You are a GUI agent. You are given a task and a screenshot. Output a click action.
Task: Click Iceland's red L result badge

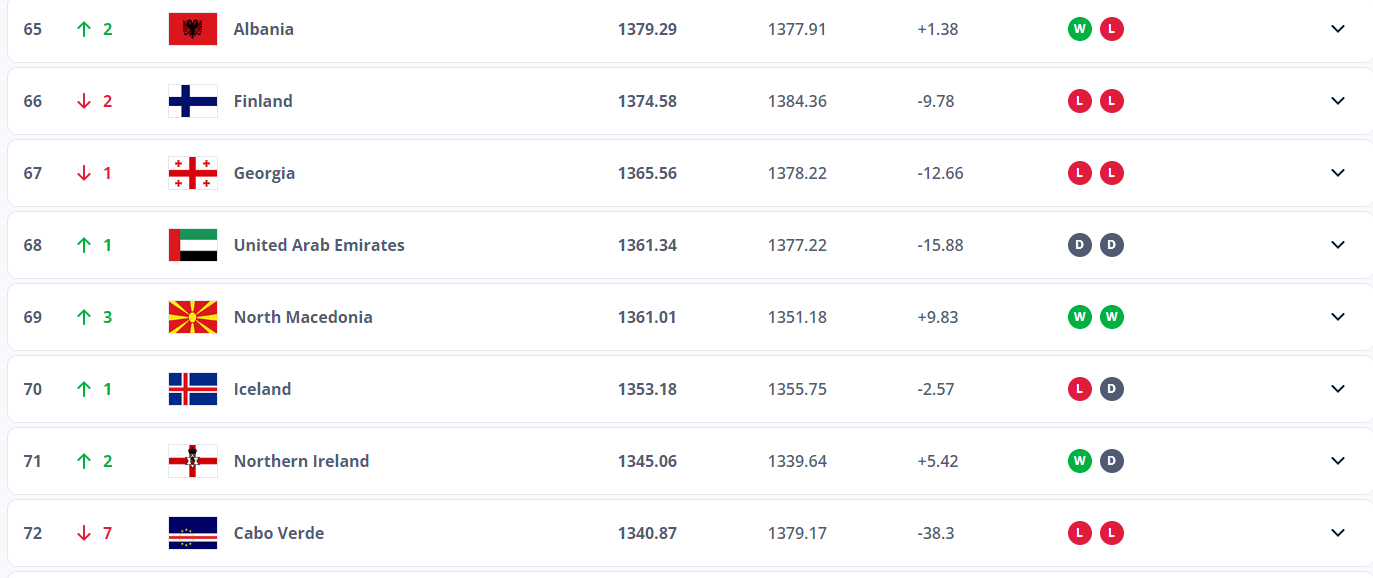coord(1079,389)
